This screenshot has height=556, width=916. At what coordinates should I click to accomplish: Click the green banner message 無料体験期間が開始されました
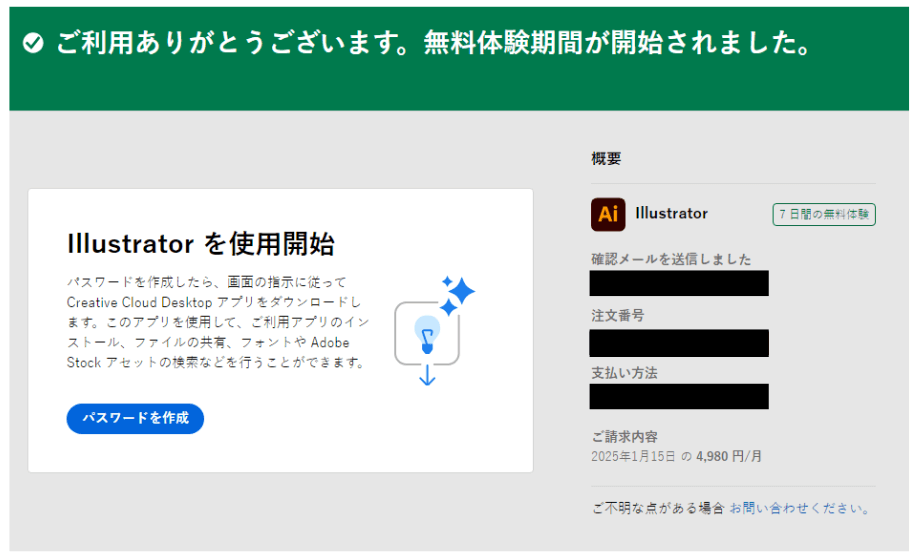tap(616, 44)
